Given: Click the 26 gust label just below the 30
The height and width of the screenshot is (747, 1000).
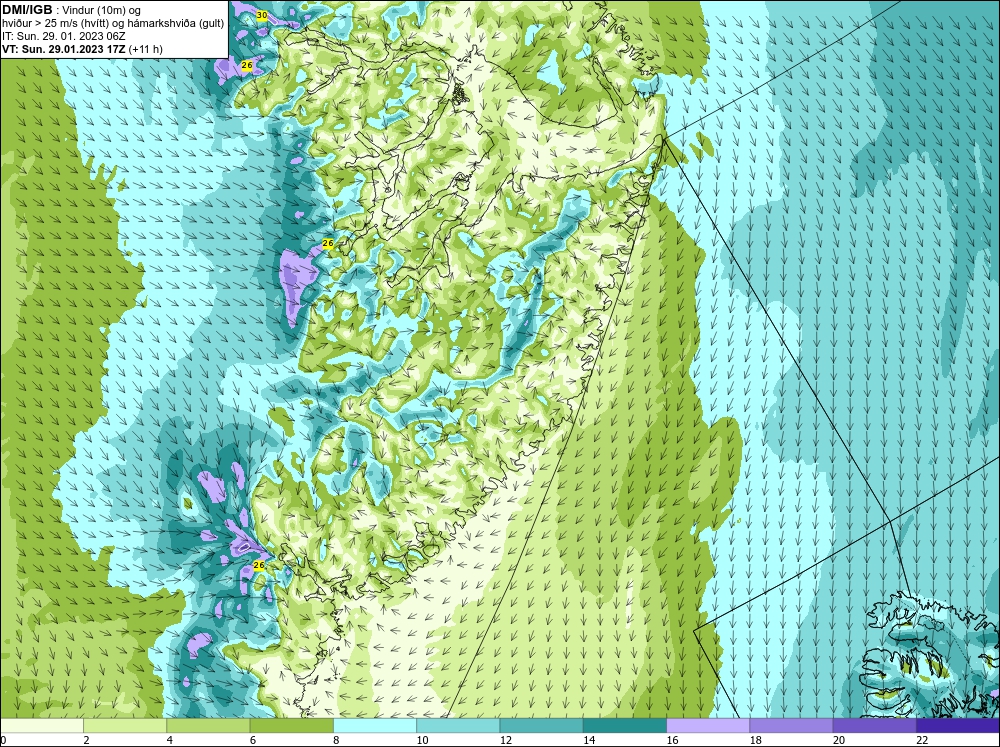Looking at the screenshot, I should click(x=247, y=65).
